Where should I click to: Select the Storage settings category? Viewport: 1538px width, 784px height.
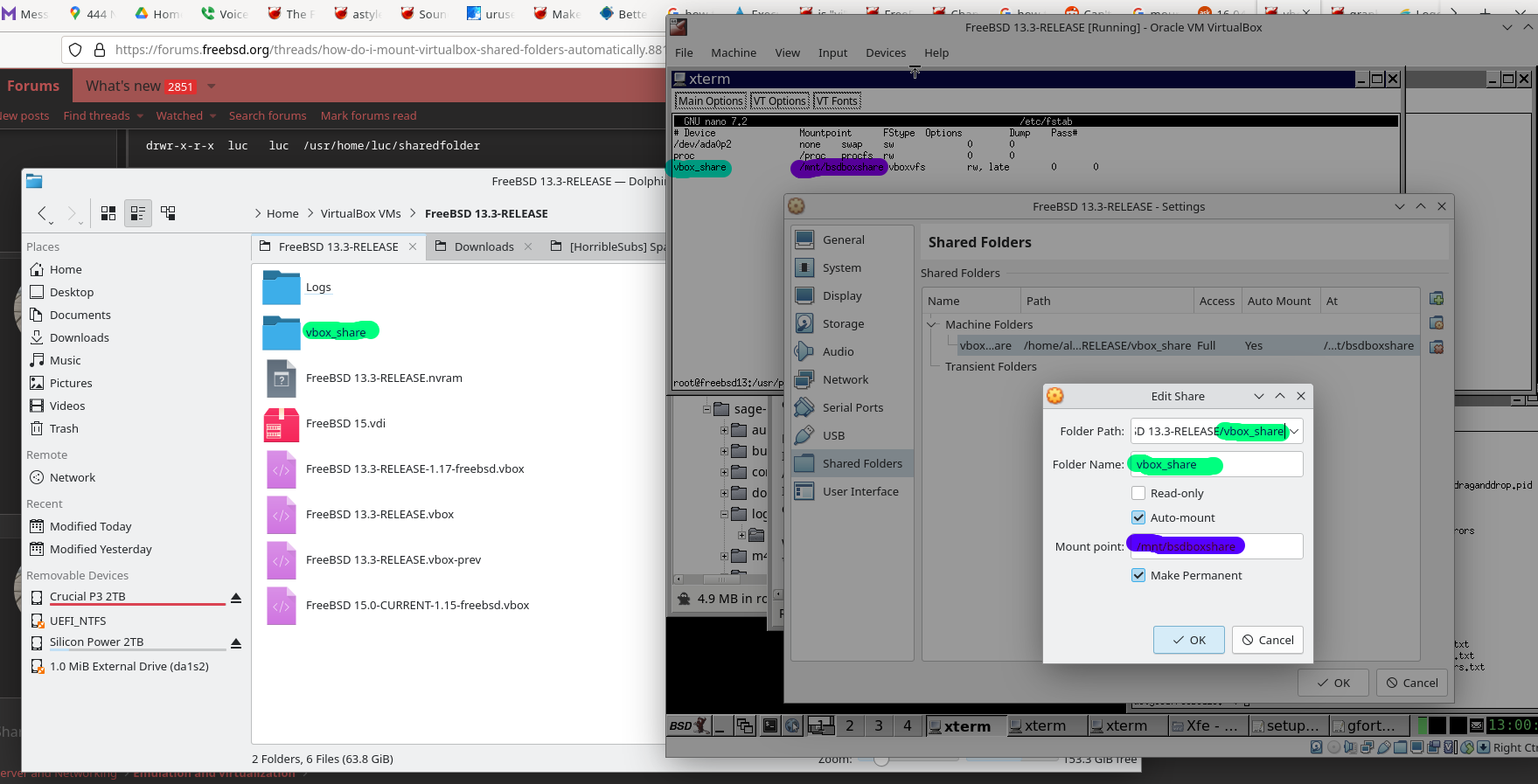pyautogui.click(x=843, y=324)
